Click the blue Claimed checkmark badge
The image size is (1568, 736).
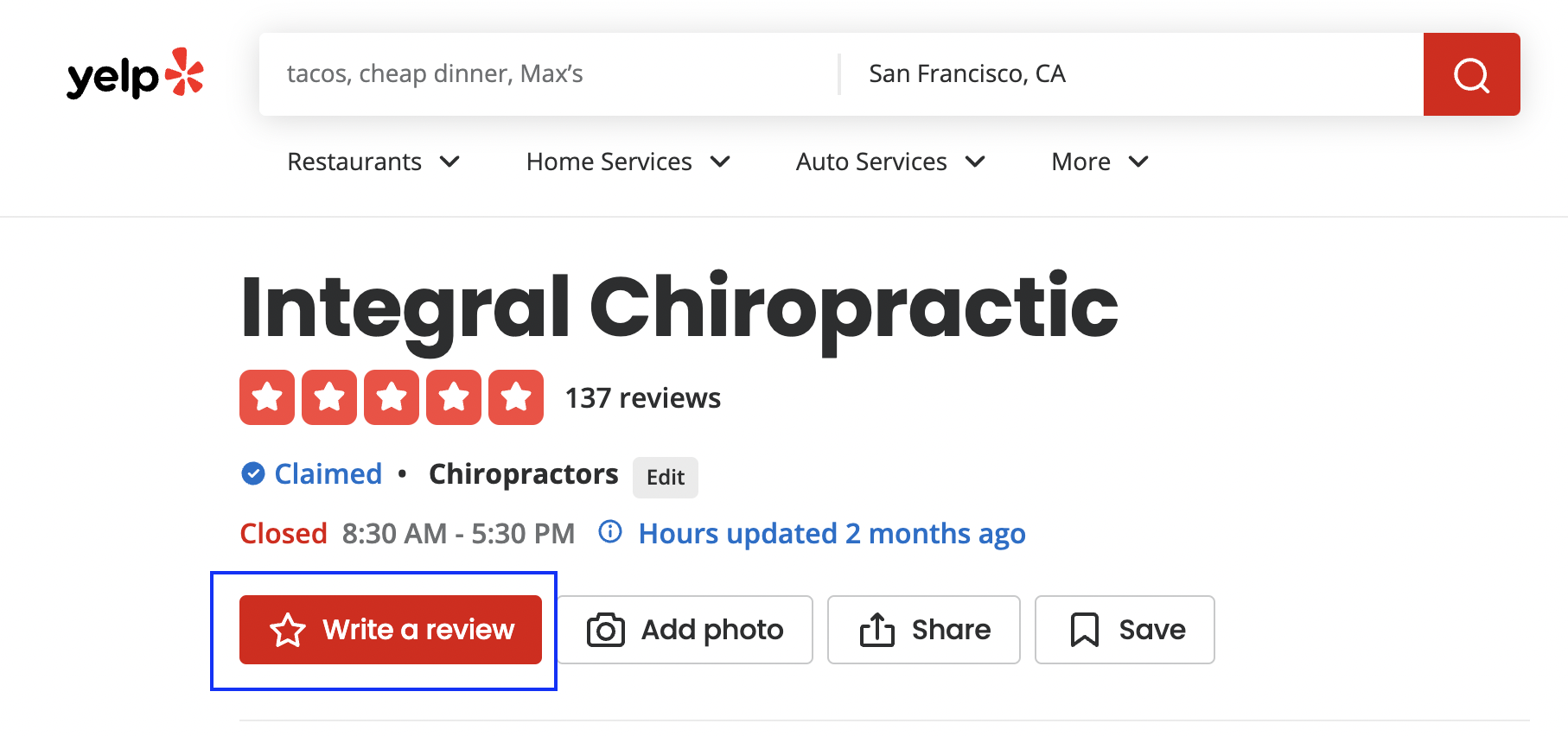(x=252, y=473)
